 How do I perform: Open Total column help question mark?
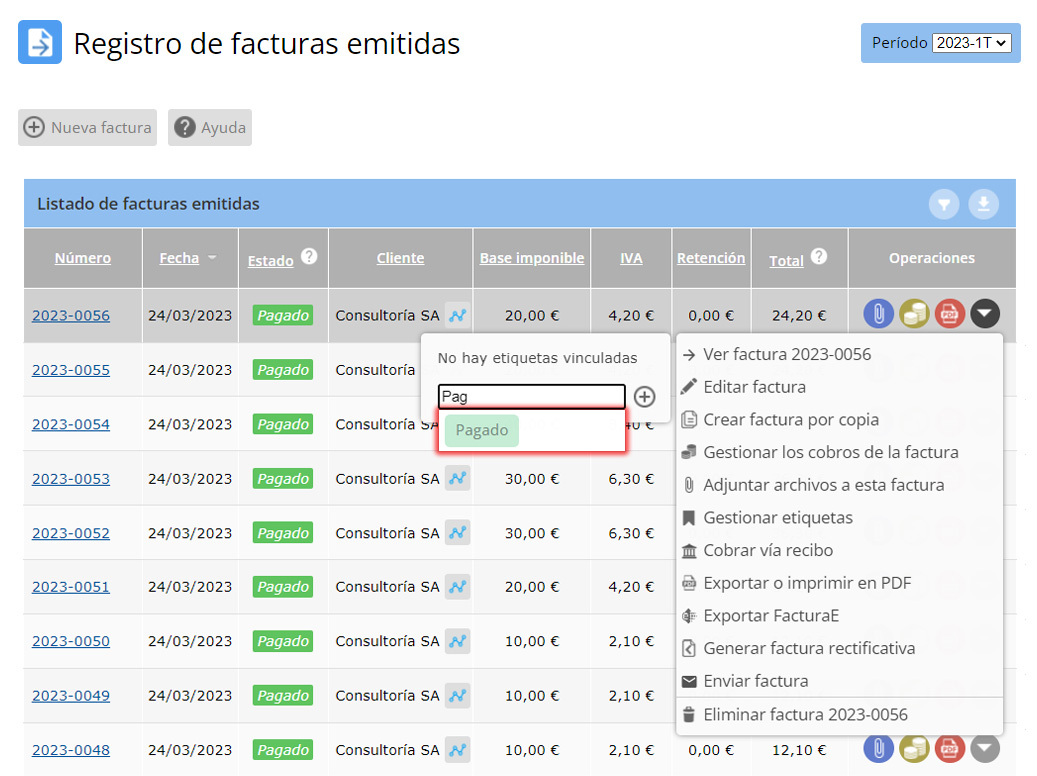coord(819,256)
